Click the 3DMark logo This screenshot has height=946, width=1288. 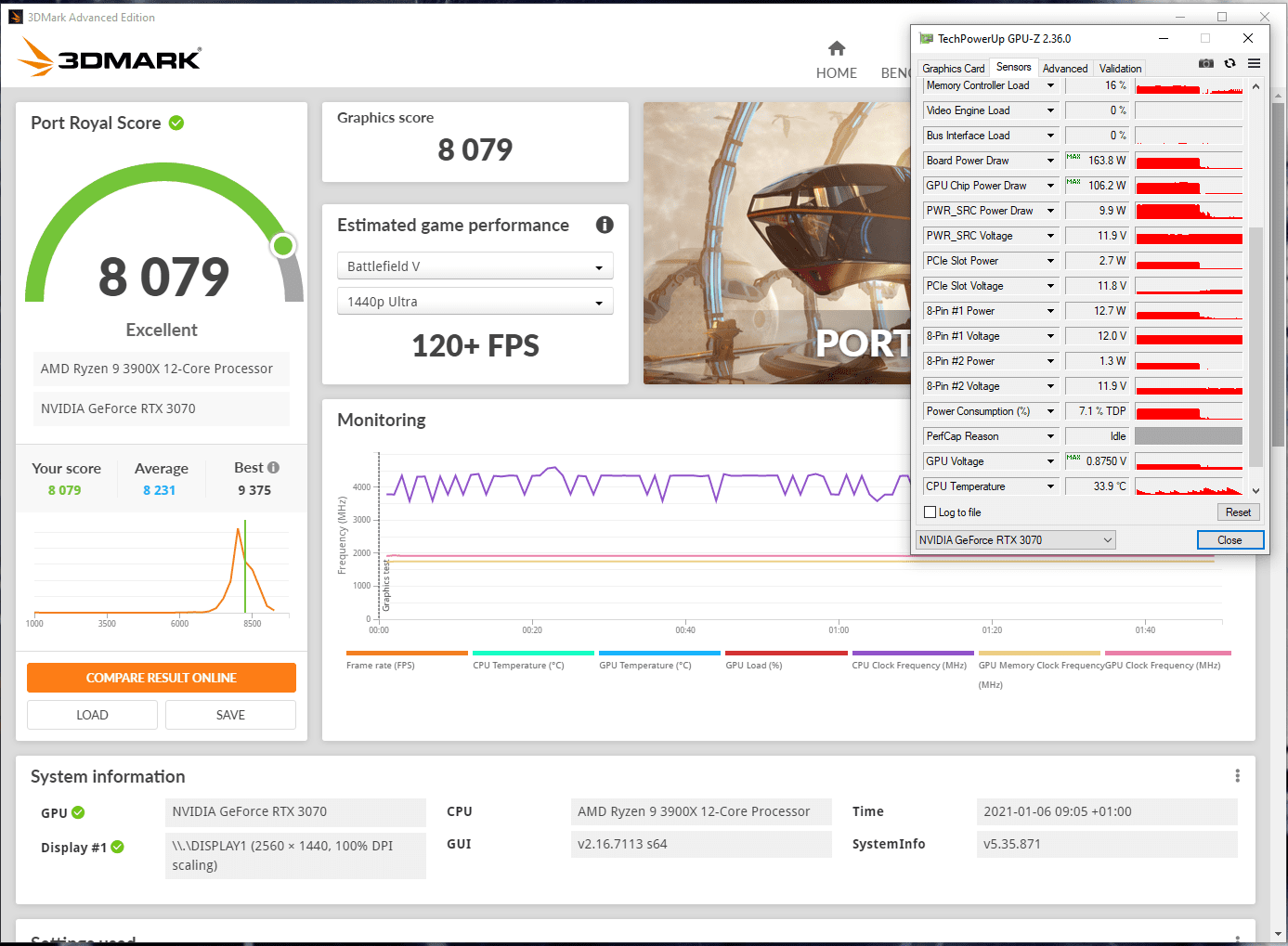pyautogui.click(x=110, y=58)
